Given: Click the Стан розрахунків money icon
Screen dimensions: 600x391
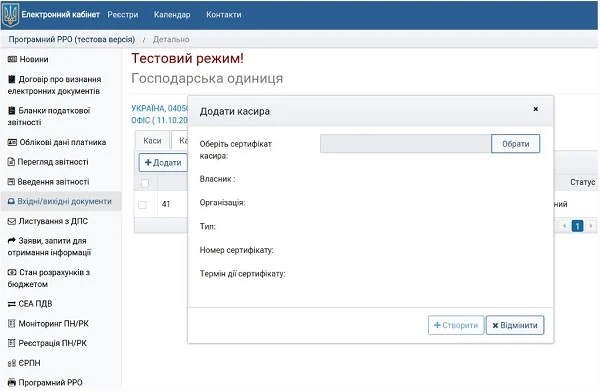Looking at the screenshot, I should click(x=12, y=272).
